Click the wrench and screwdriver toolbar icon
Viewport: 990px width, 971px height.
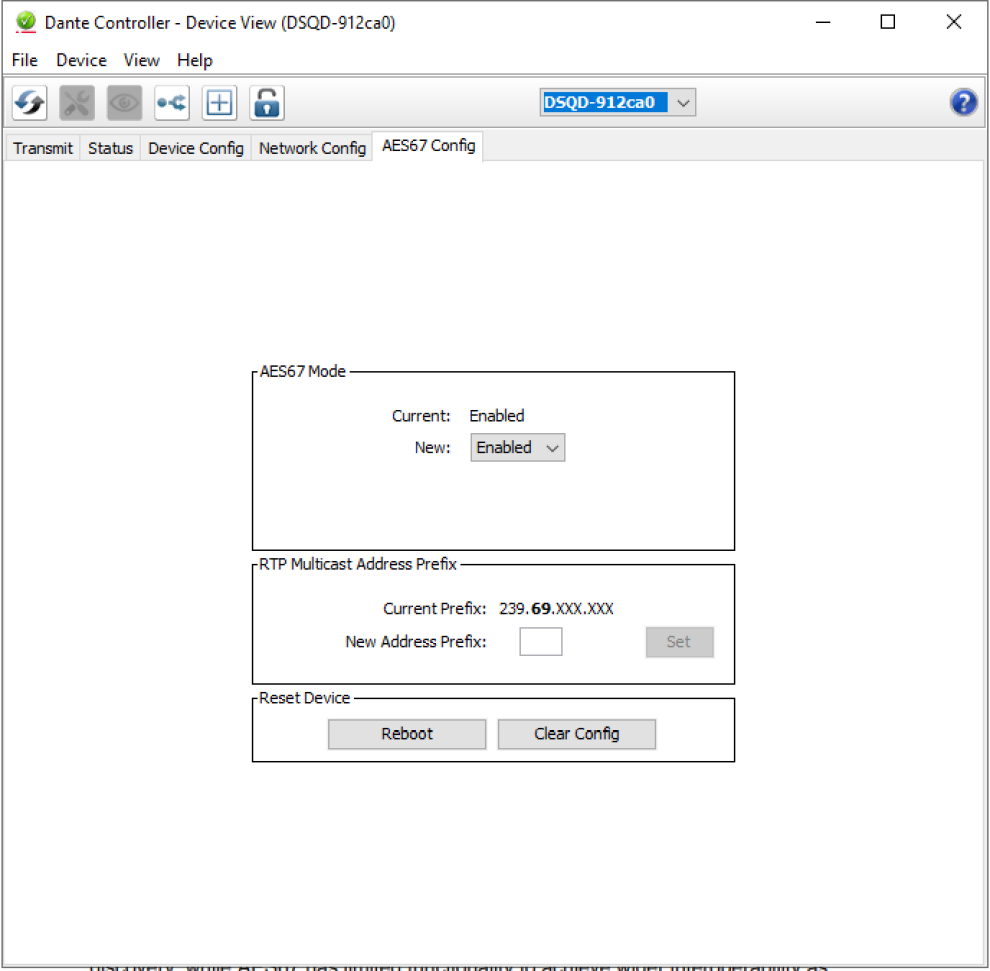tap(77, 102)
